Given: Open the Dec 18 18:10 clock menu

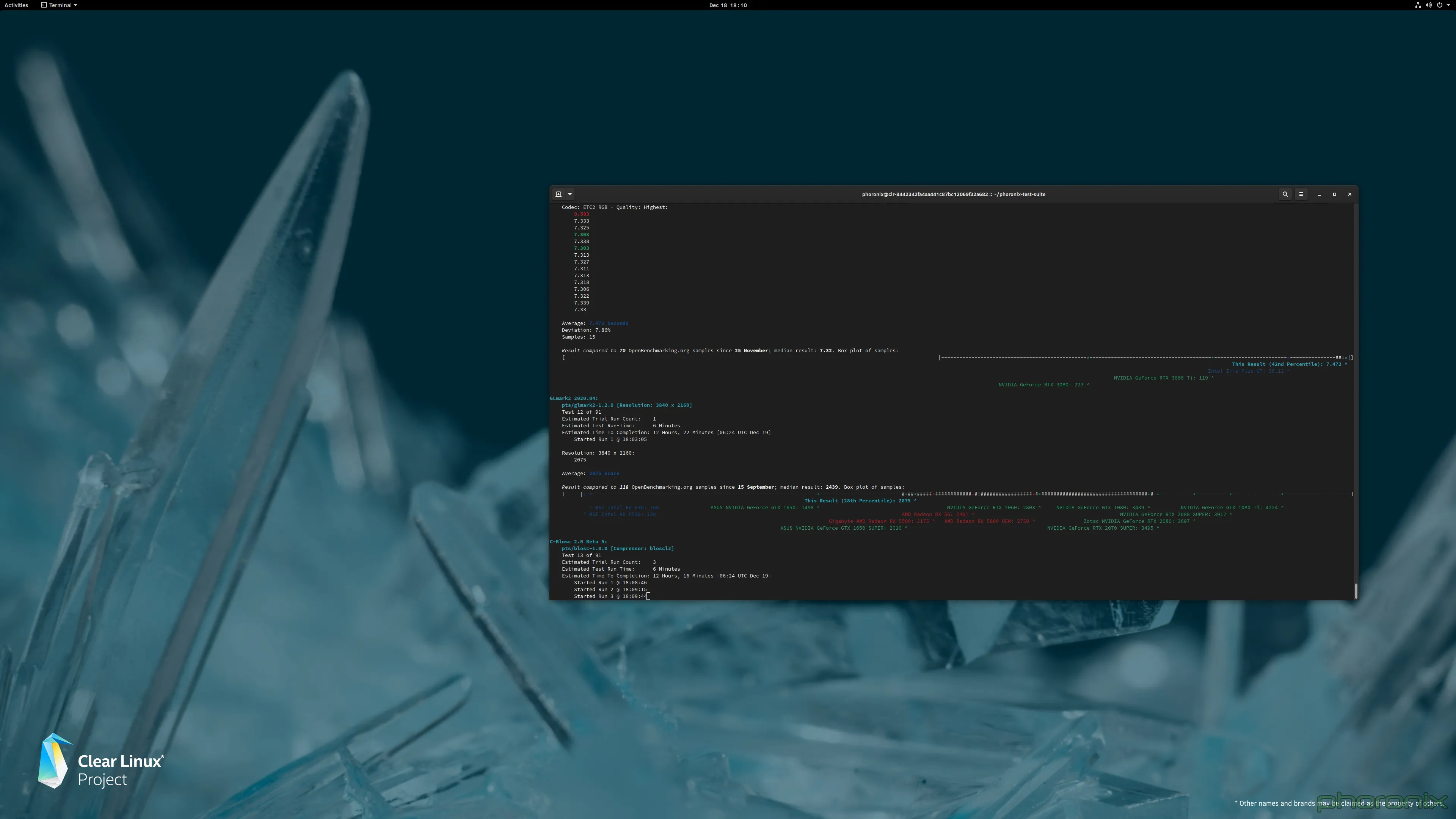Looking at the screenshot, I should 728,5.
